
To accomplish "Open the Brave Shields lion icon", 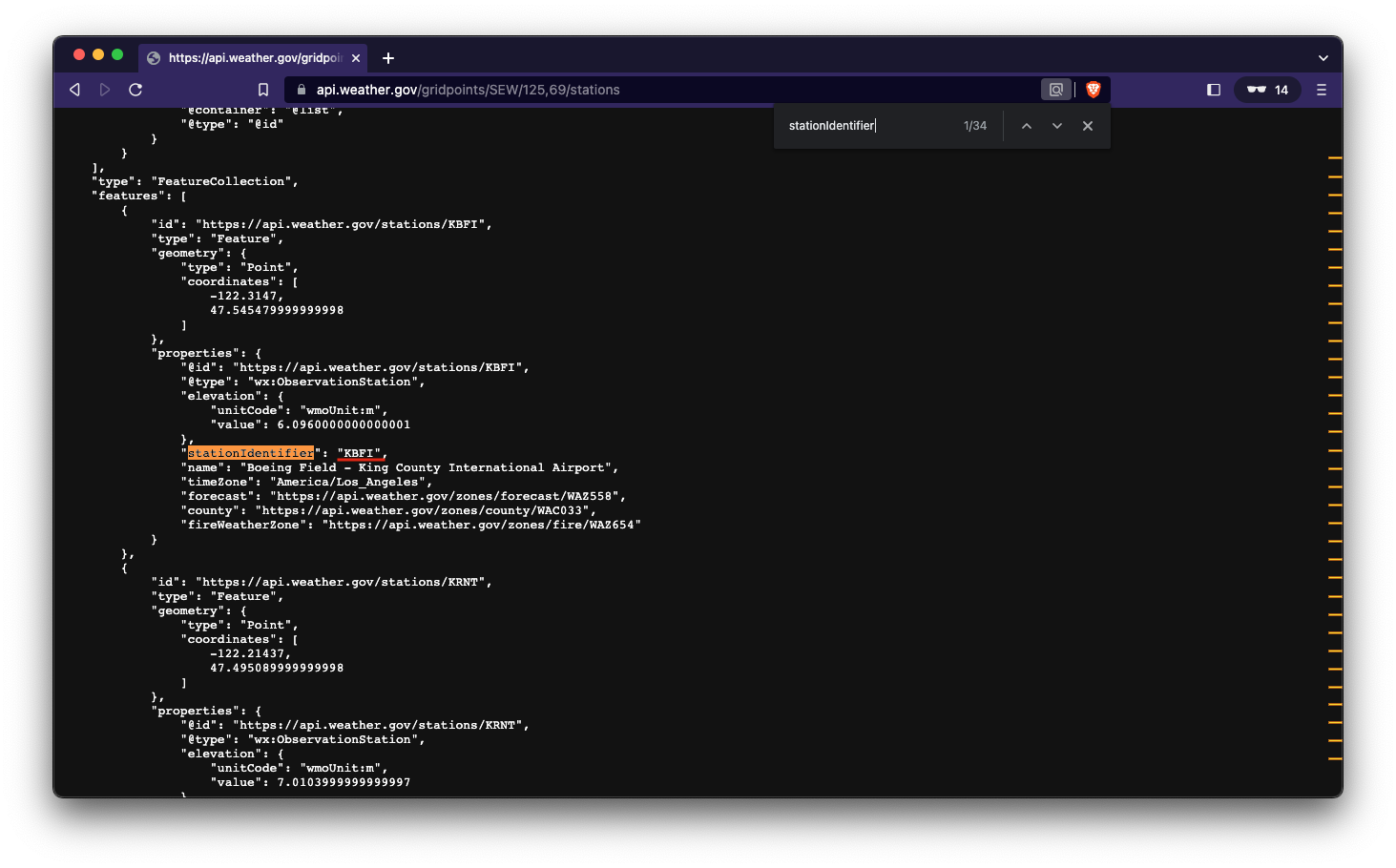I will point(1094,90).
